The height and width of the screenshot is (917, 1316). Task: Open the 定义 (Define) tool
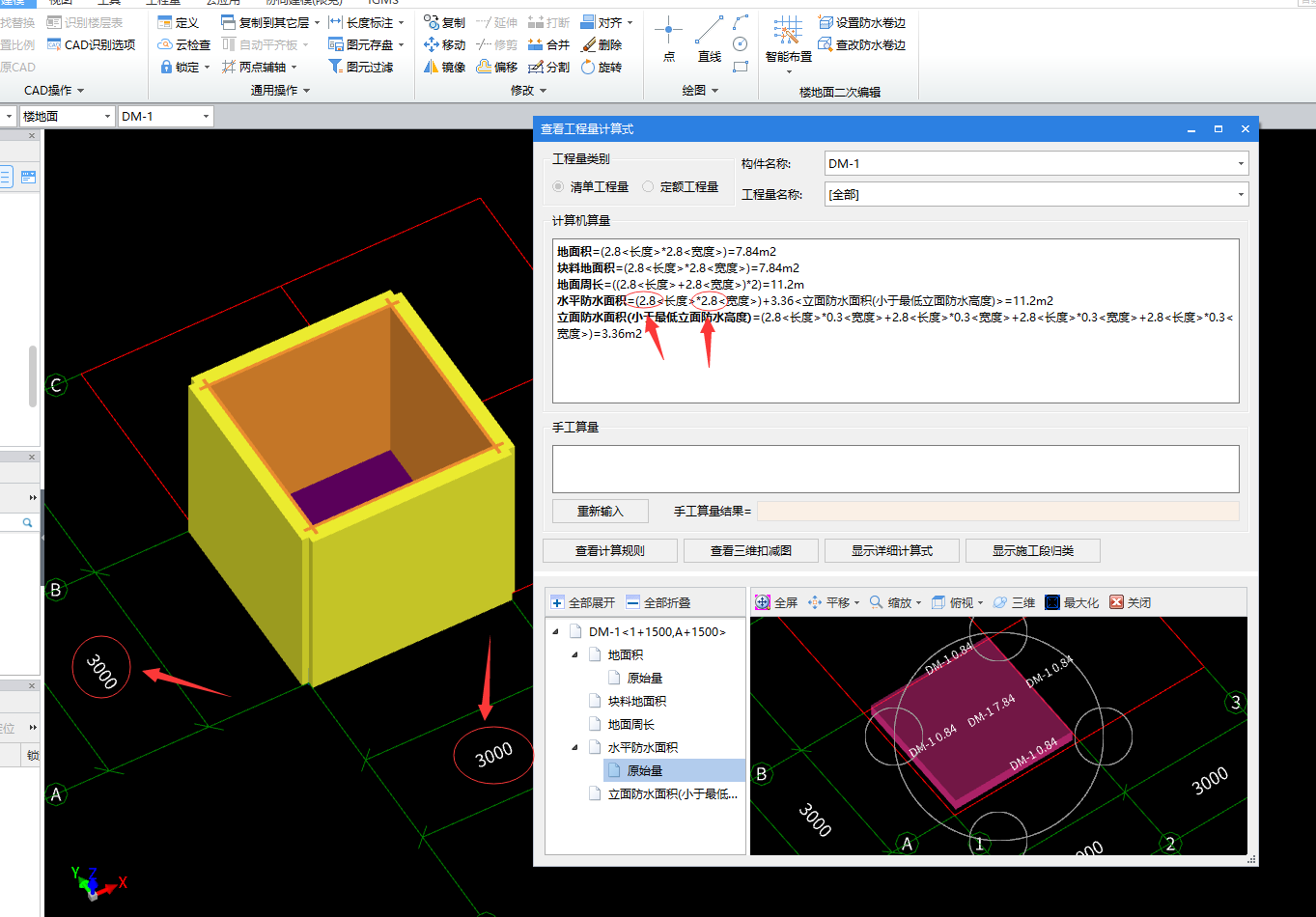click(179, 22)
